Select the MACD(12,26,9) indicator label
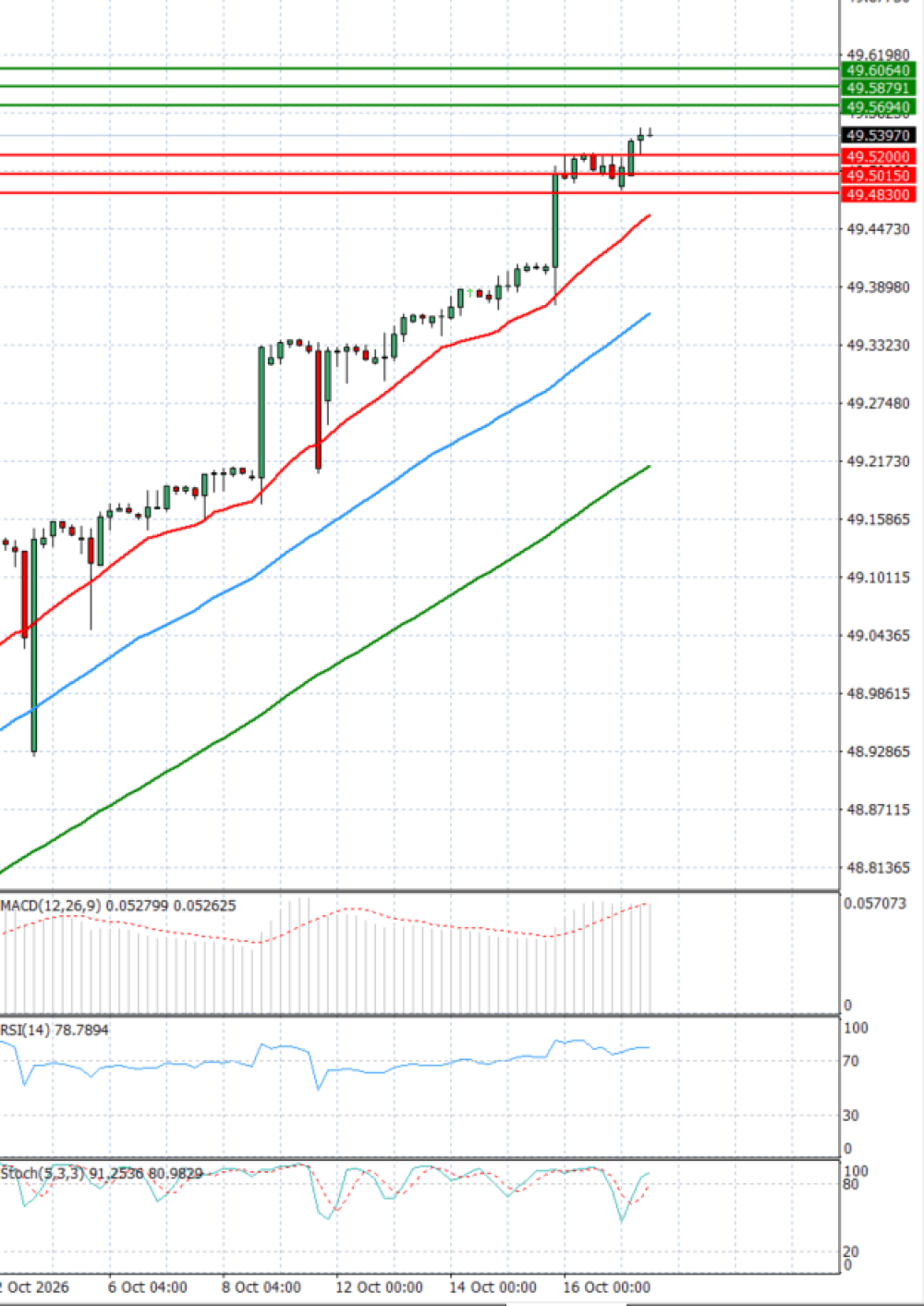Screen dimensions: 924x1306 click(118, 906)
